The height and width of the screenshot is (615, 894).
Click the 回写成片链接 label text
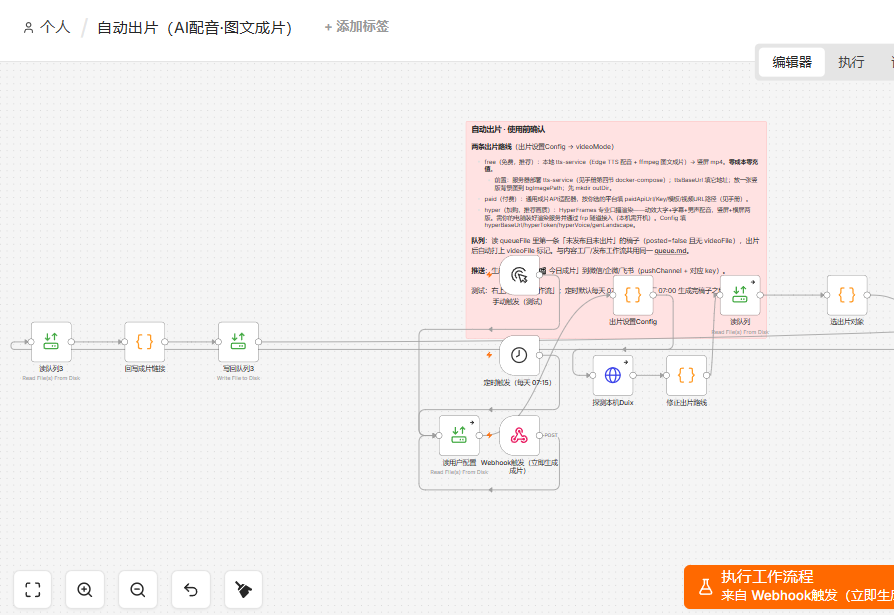(x=145, y=369)
